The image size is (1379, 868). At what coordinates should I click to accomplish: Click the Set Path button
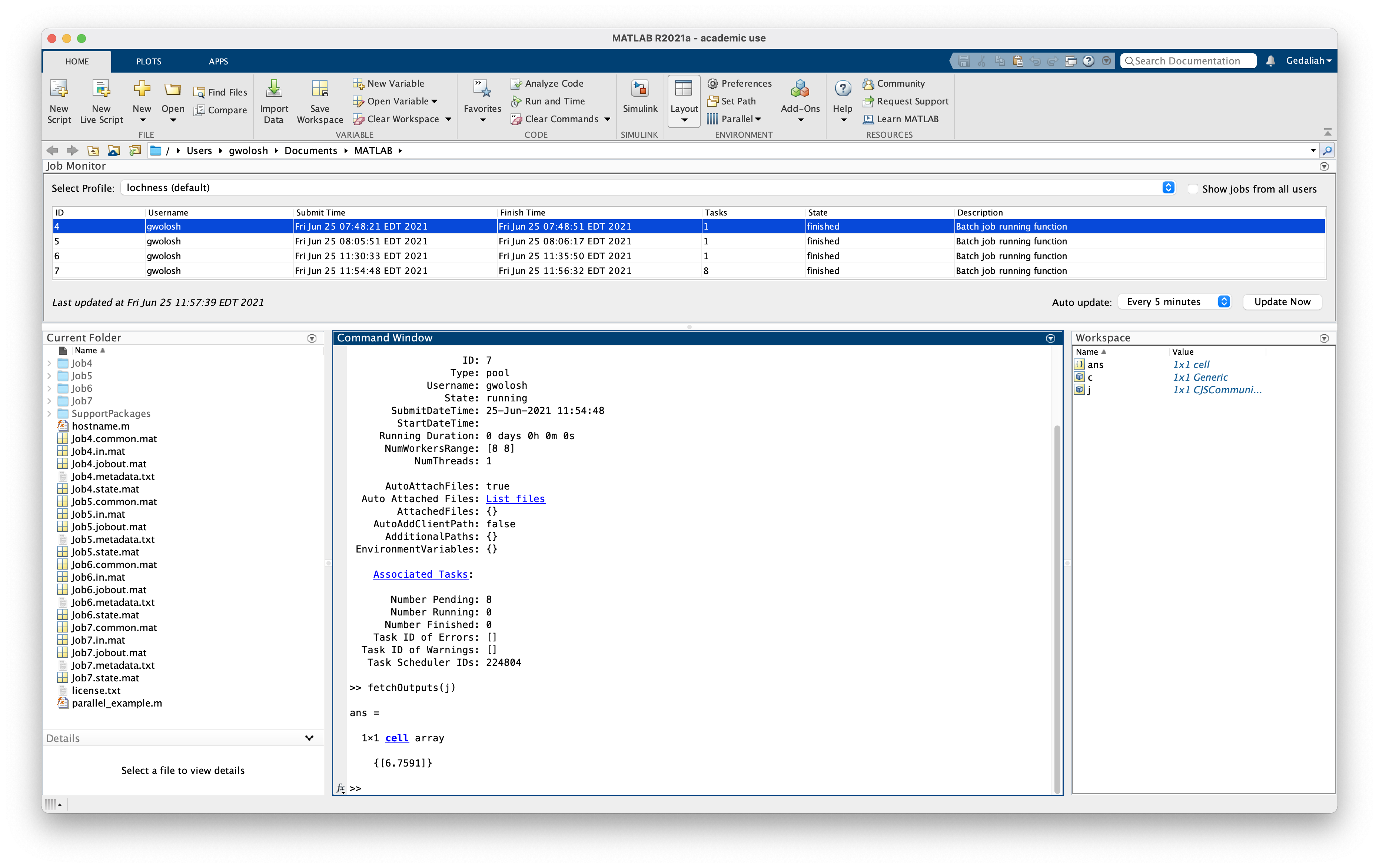tap(731, 101)
